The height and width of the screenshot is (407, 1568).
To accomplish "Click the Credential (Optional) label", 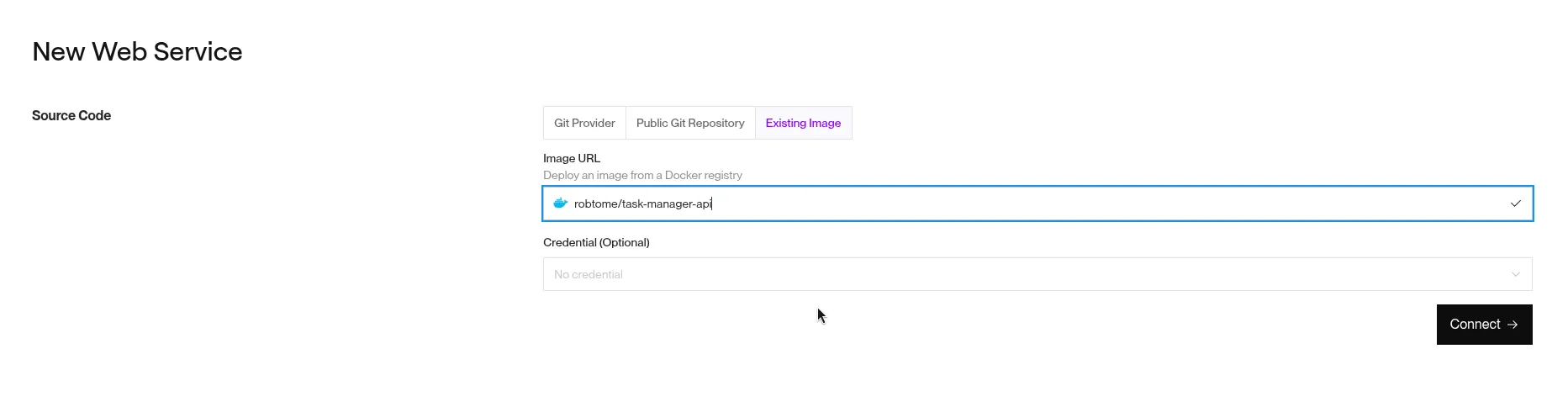I will click(x=596, y=242).
